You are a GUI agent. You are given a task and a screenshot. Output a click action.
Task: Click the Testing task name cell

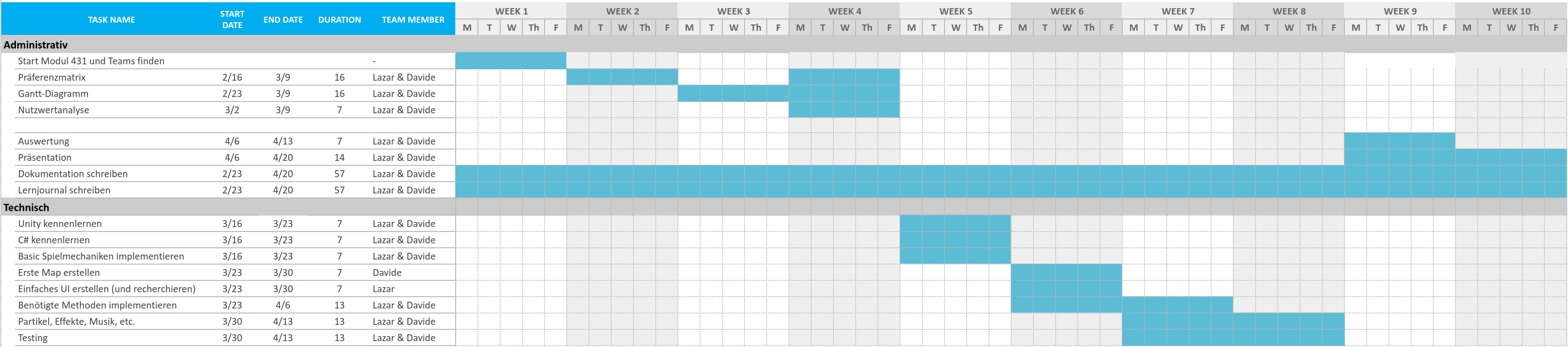(33, 338)
